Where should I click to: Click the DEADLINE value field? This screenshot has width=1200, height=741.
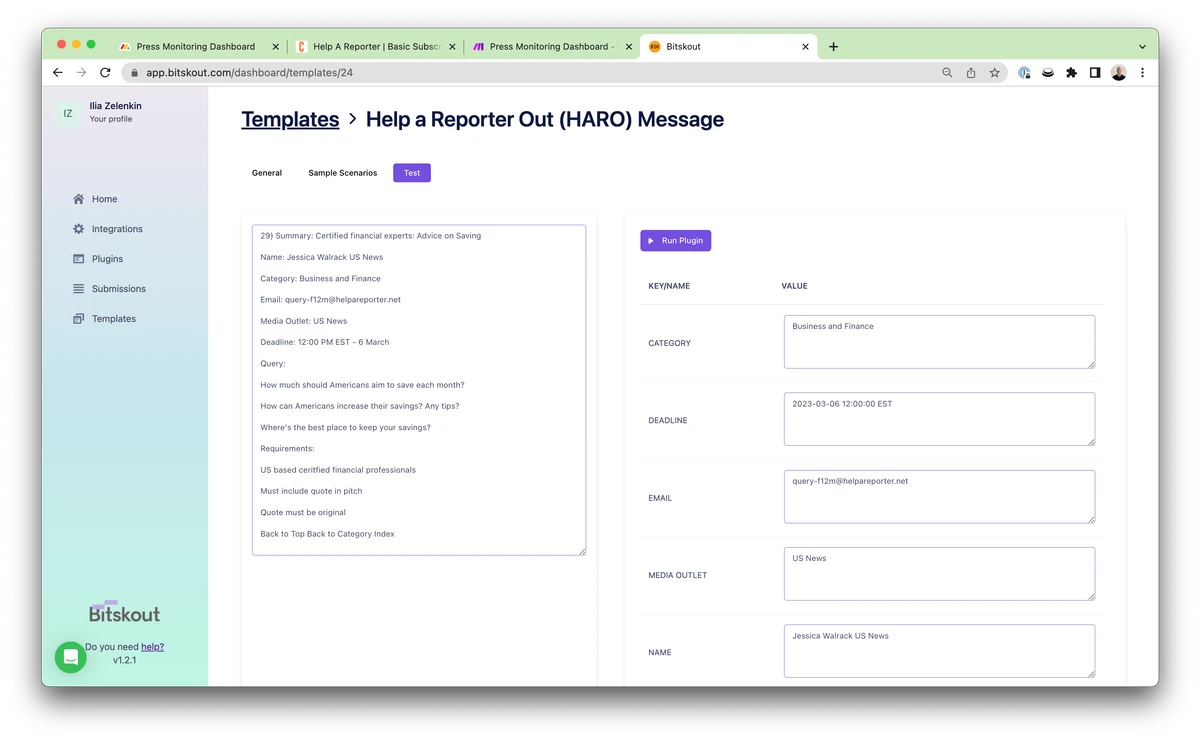pyautogui.click(x=939, y=419)
